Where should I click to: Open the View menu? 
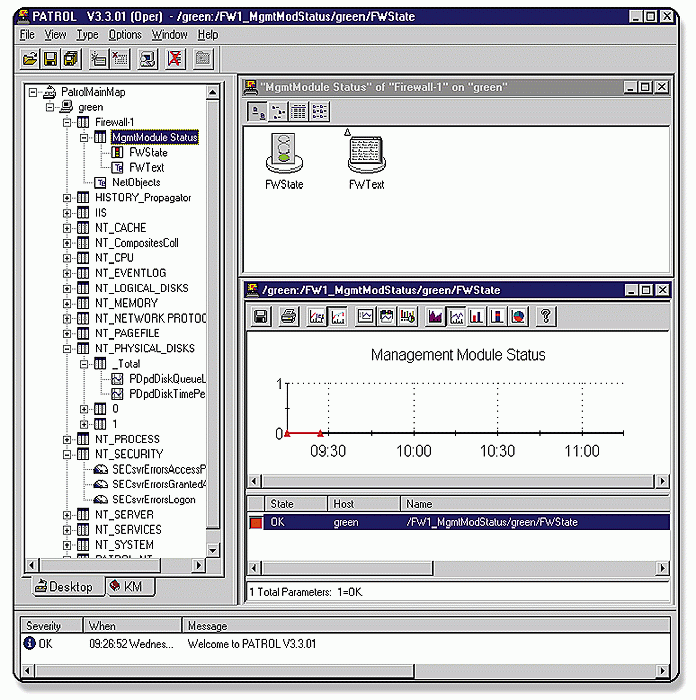[55, 34]
